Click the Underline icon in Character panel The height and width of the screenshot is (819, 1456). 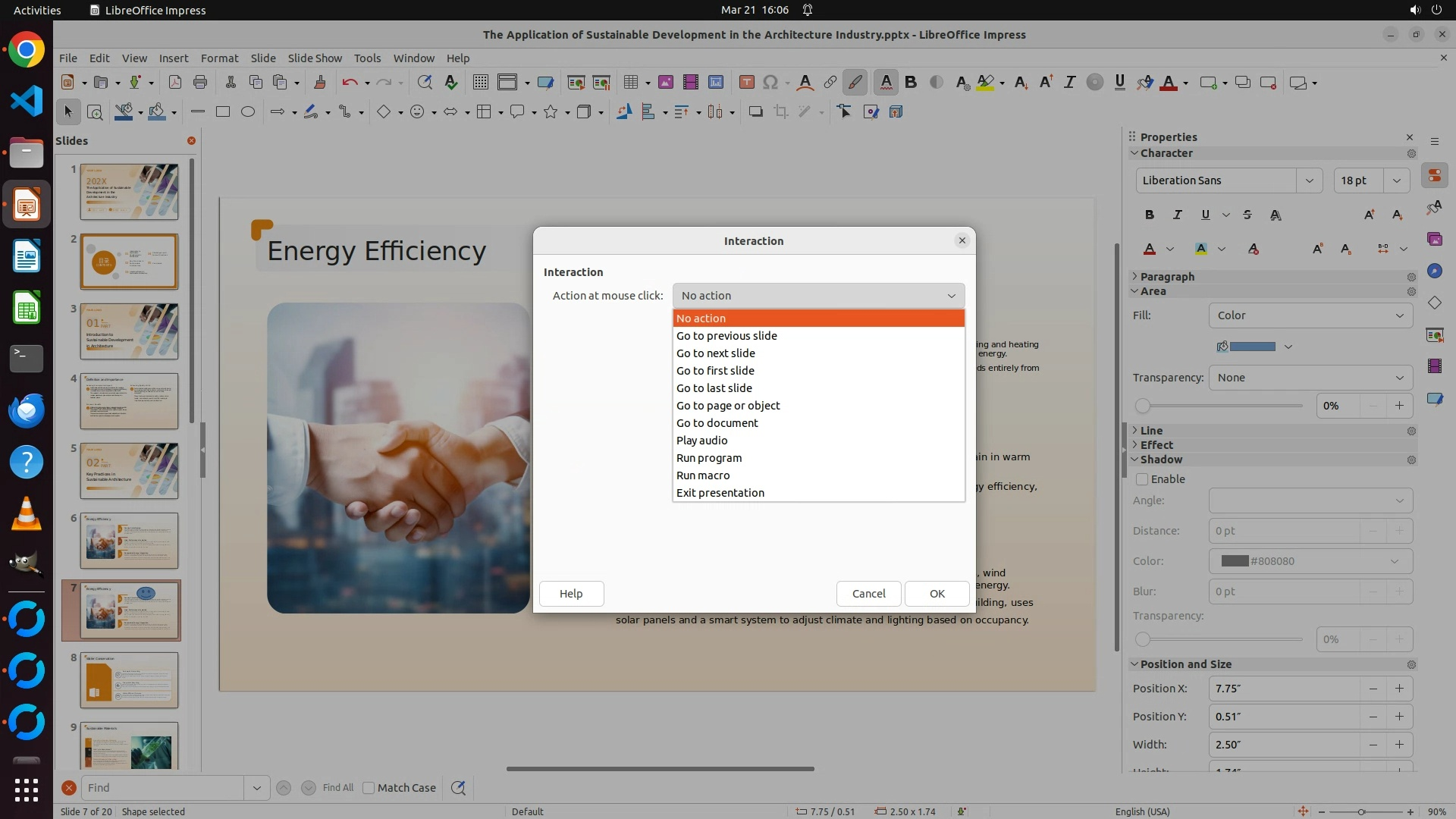pyautogui.click(x=1205, y=215)
